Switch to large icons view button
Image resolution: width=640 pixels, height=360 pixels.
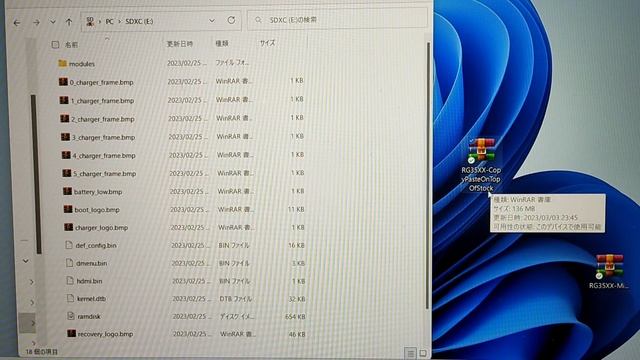pos(423,353)
